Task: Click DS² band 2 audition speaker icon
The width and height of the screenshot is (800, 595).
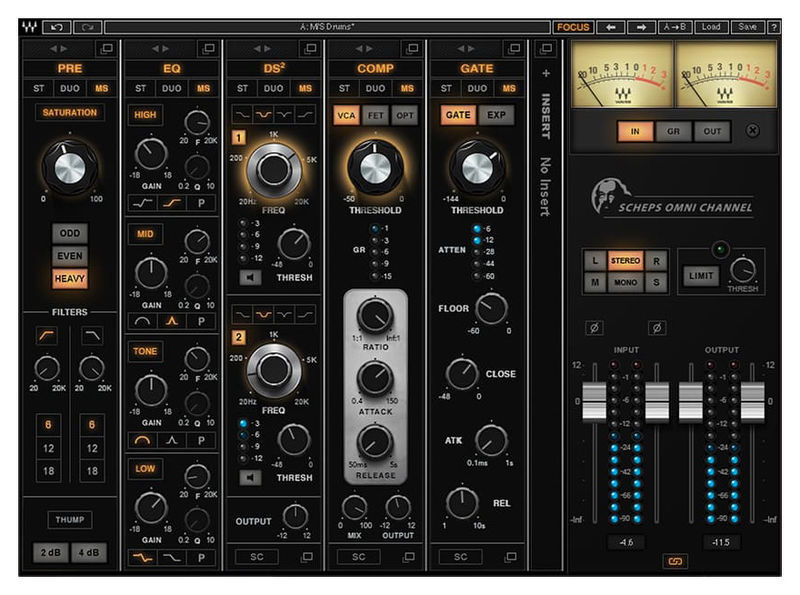Action: [250, 477]
